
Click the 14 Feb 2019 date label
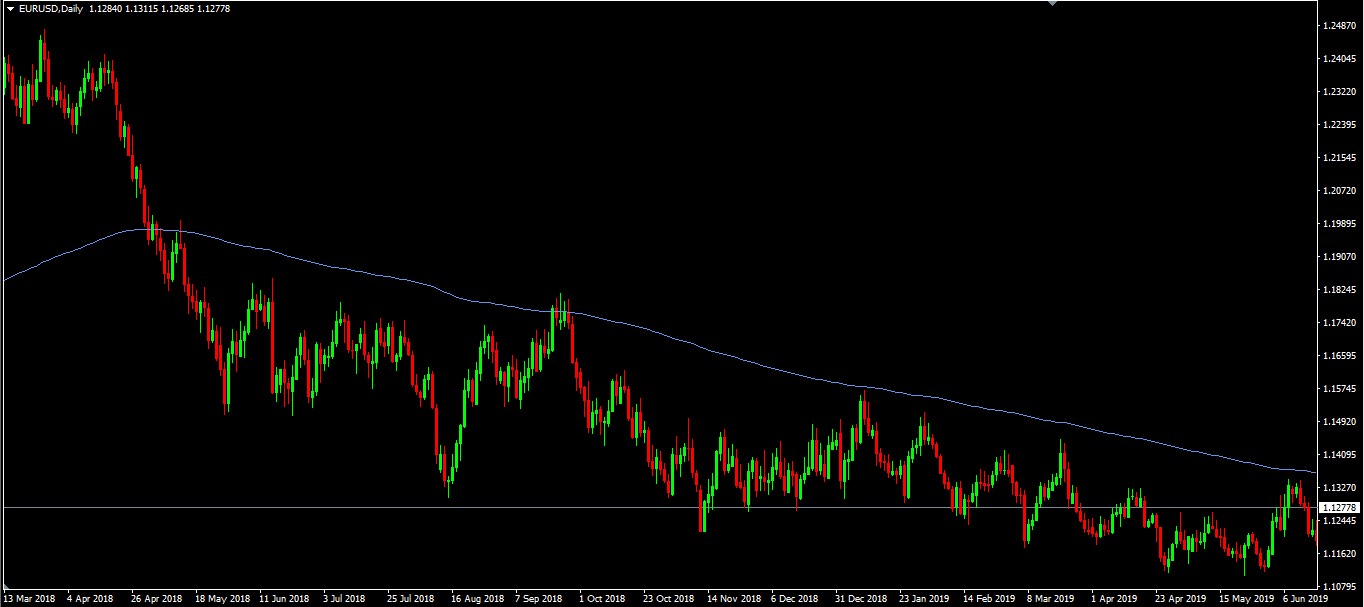pyautogui.click(x=989, y=599)
